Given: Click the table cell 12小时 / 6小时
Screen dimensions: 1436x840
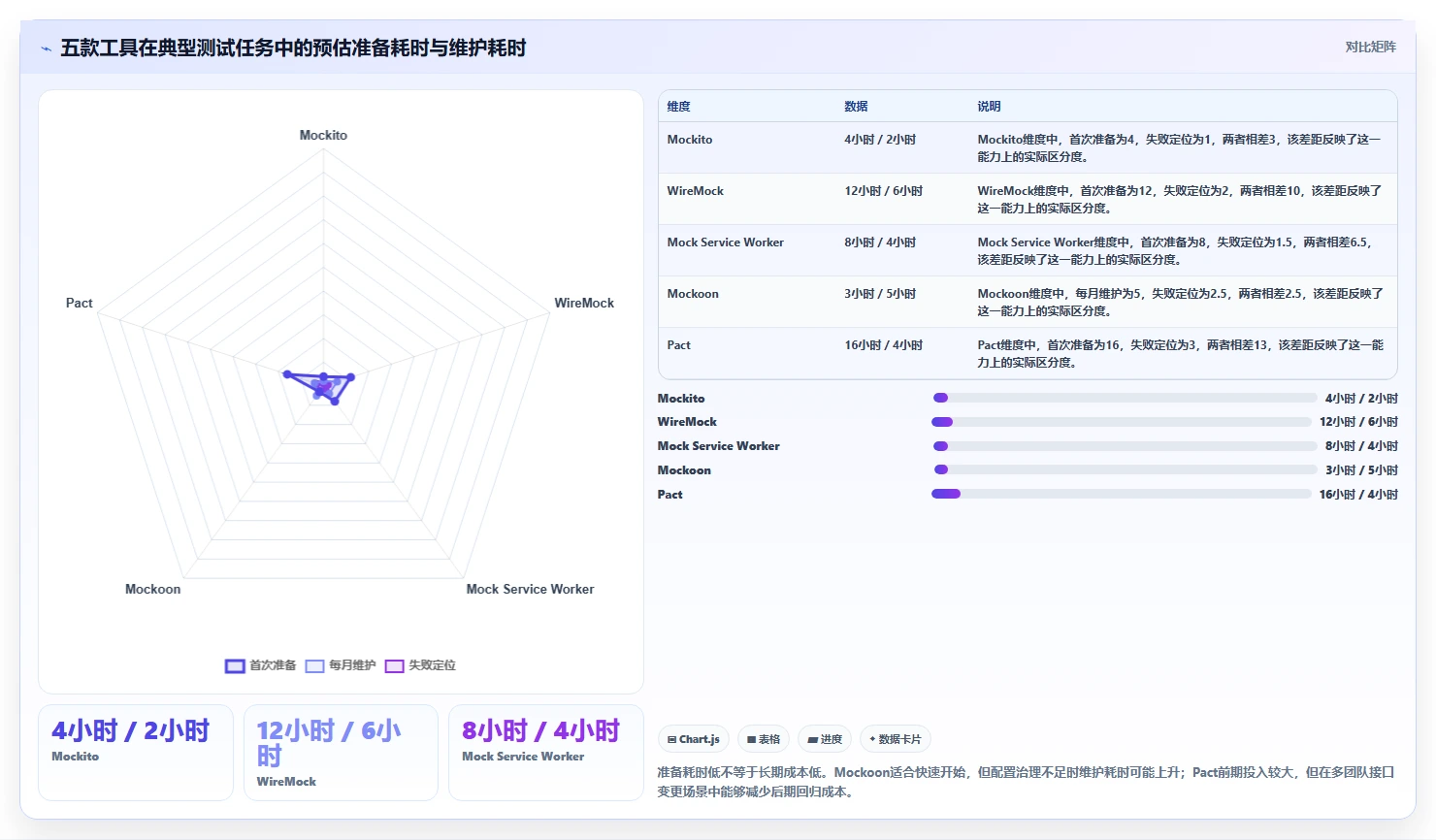Looking at the screenshot, I should pyautogui.click(x=883, y=191).
